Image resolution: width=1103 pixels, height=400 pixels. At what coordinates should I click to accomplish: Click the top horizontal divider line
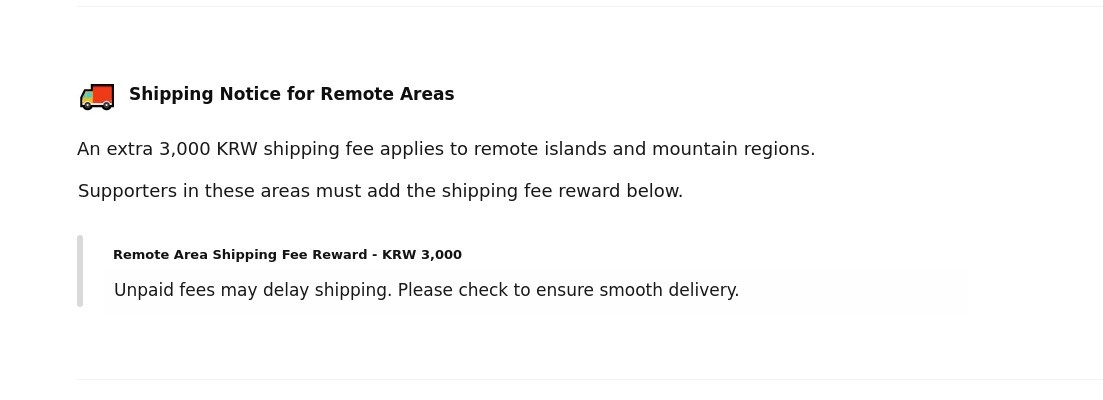click(589, 7)
